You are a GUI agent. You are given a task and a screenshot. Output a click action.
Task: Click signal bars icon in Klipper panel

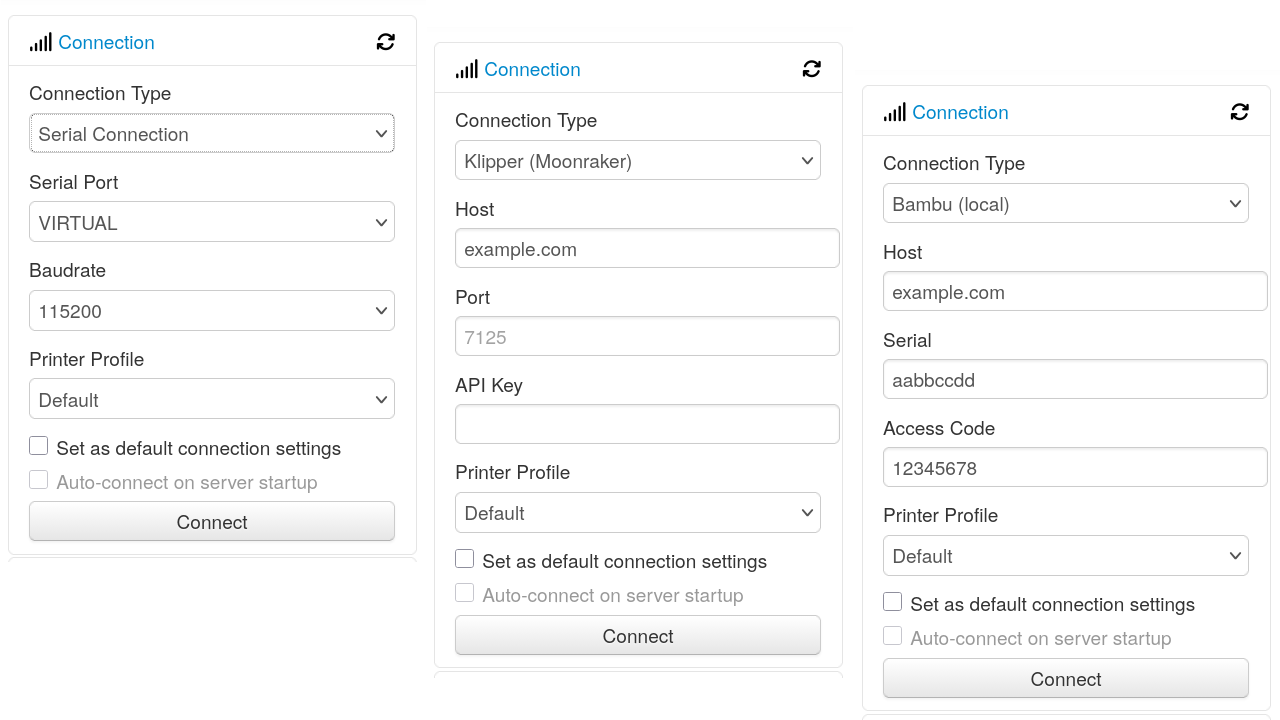466,69
